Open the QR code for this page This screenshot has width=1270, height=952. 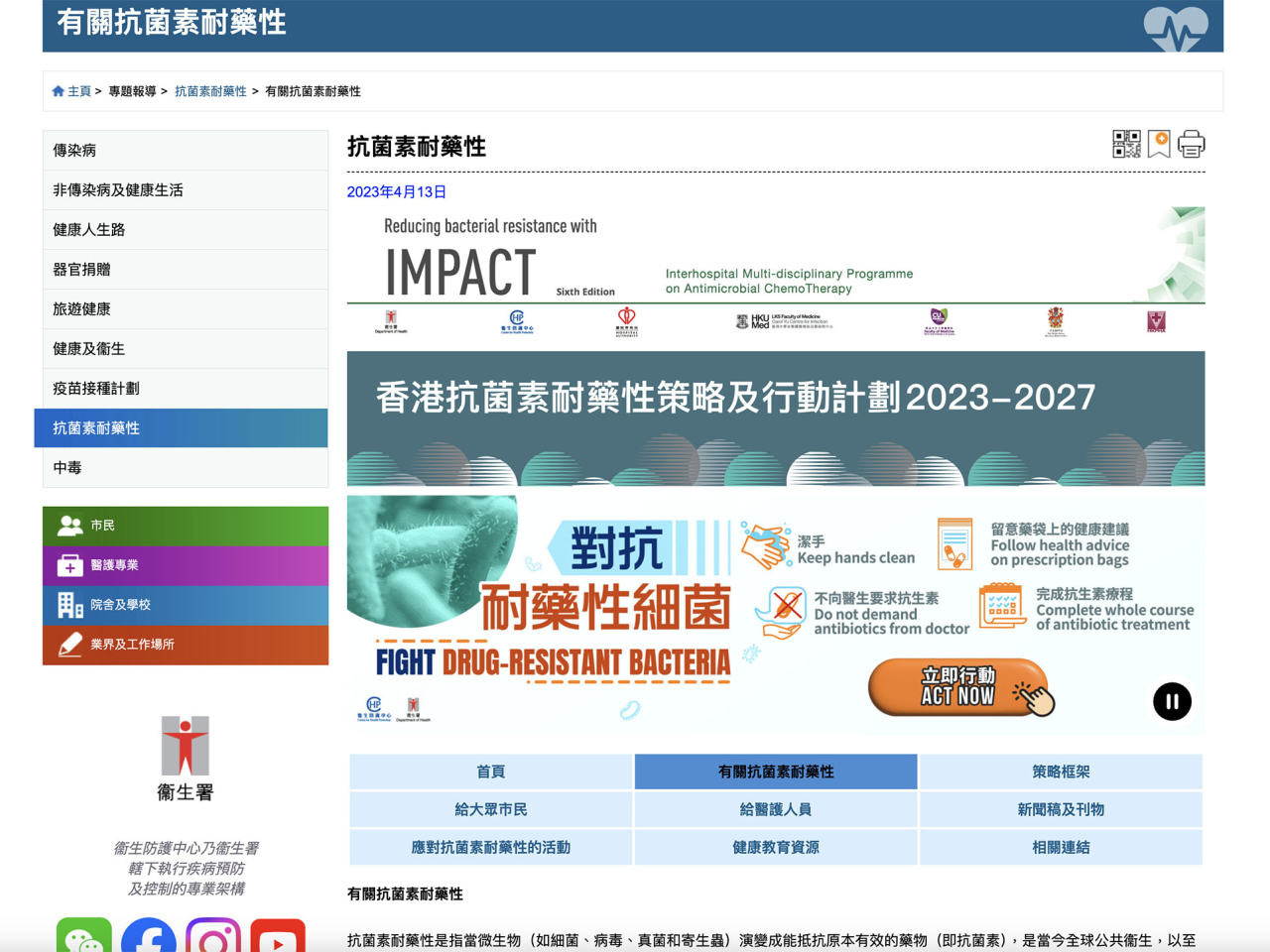click(x=1125, y=144)
